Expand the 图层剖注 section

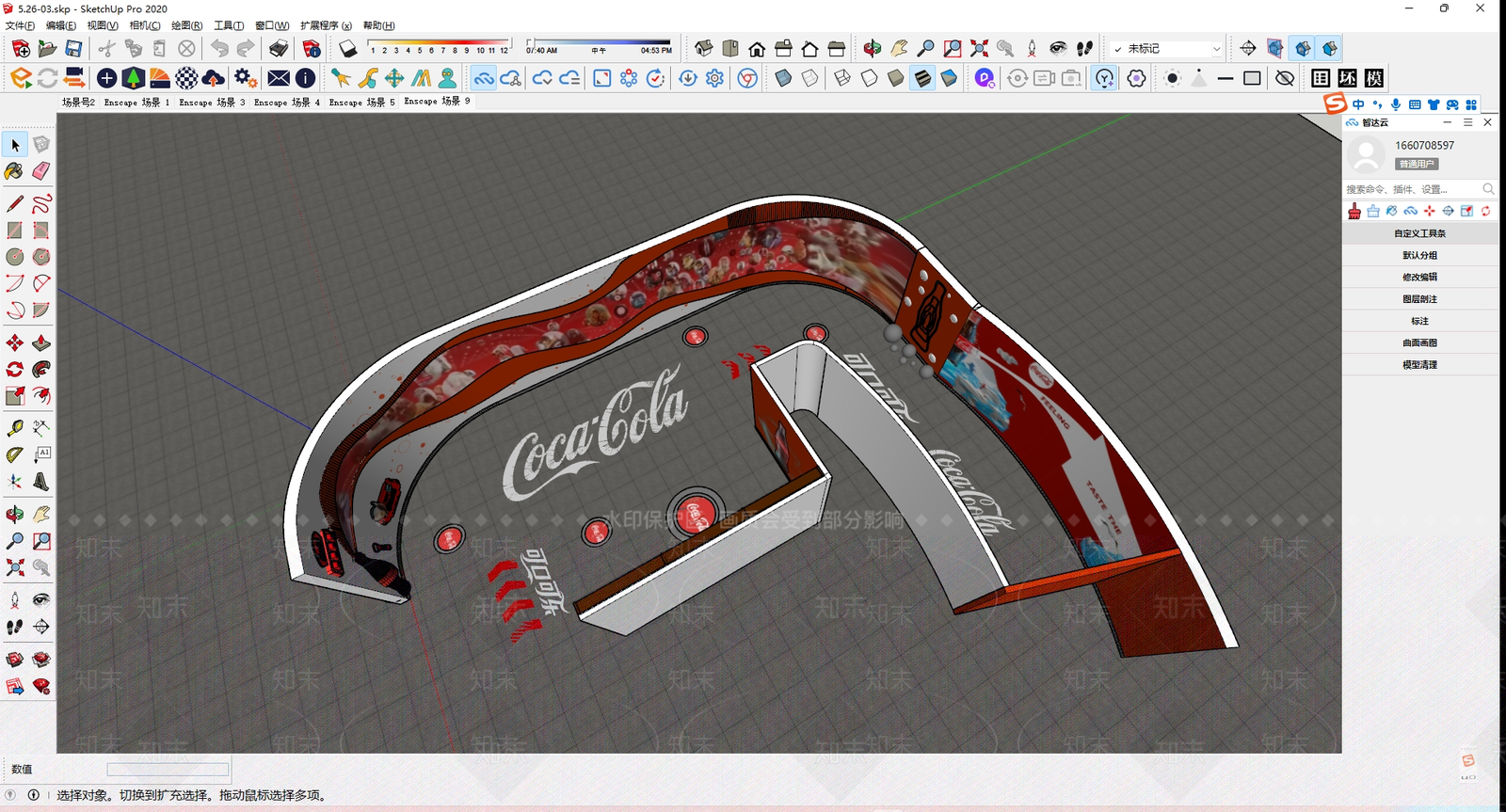tap(1419, 299)
